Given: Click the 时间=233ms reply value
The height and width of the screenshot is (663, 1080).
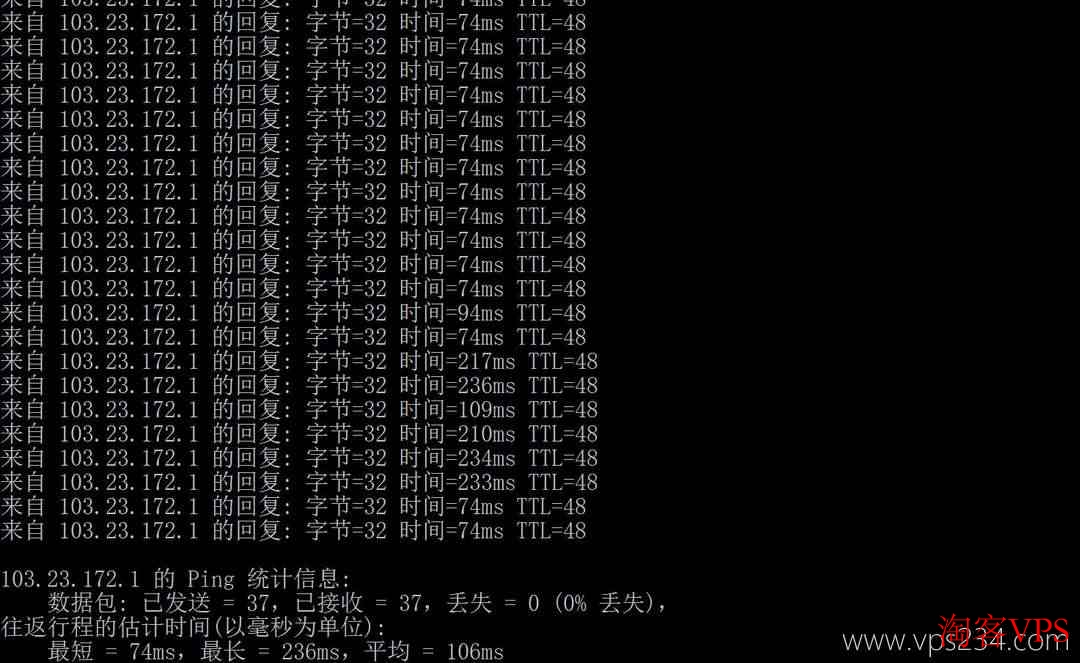Looking at the screenshot, I should point(457,482).
